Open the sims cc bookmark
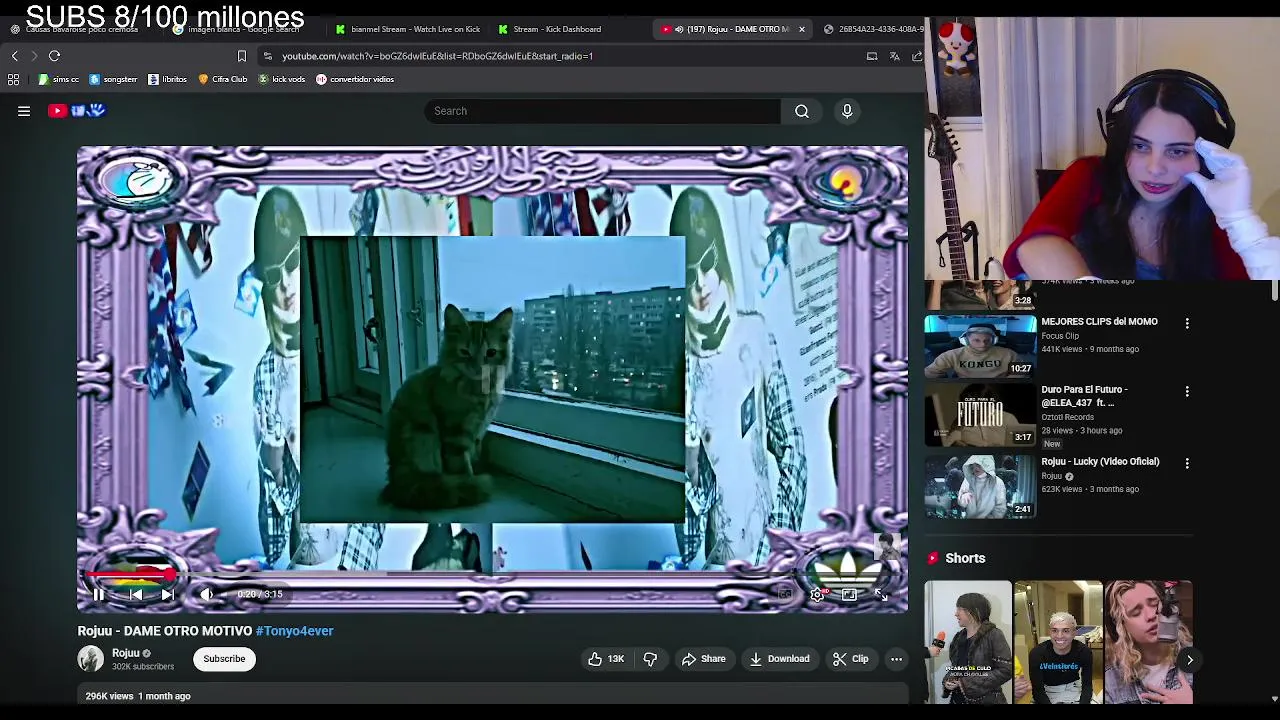 [x=59, y=79]
